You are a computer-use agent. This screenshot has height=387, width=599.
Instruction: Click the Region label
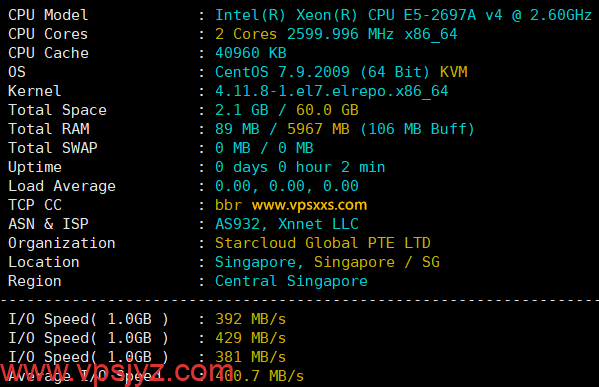click(35, 282)
